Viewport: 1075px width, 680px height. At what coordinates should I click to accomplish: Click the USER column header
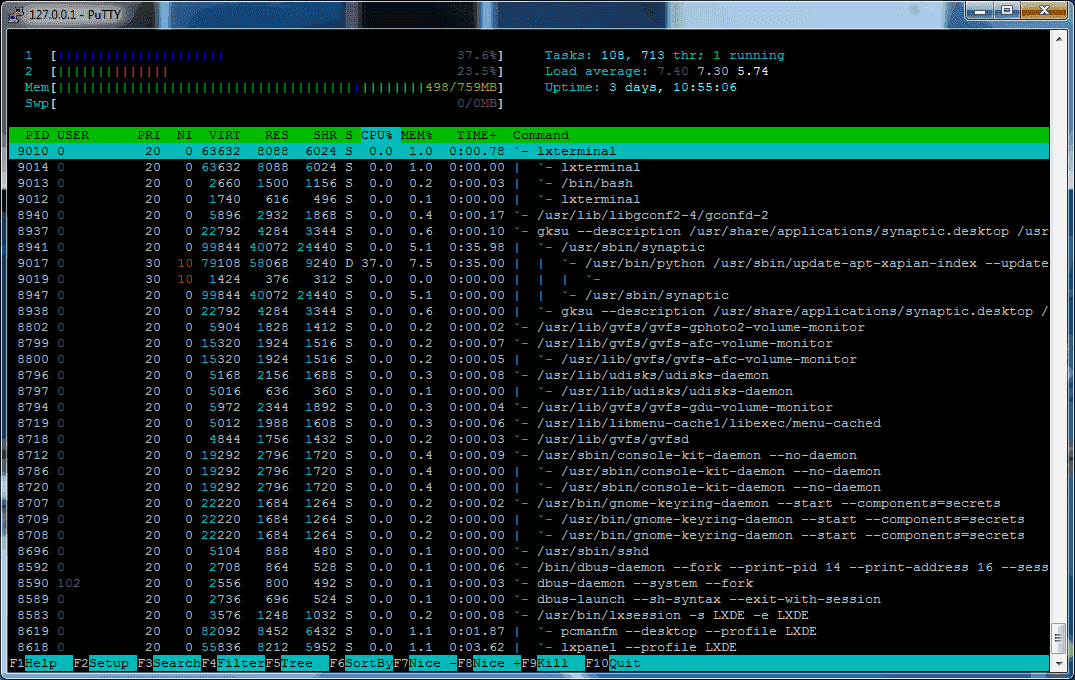73,135
